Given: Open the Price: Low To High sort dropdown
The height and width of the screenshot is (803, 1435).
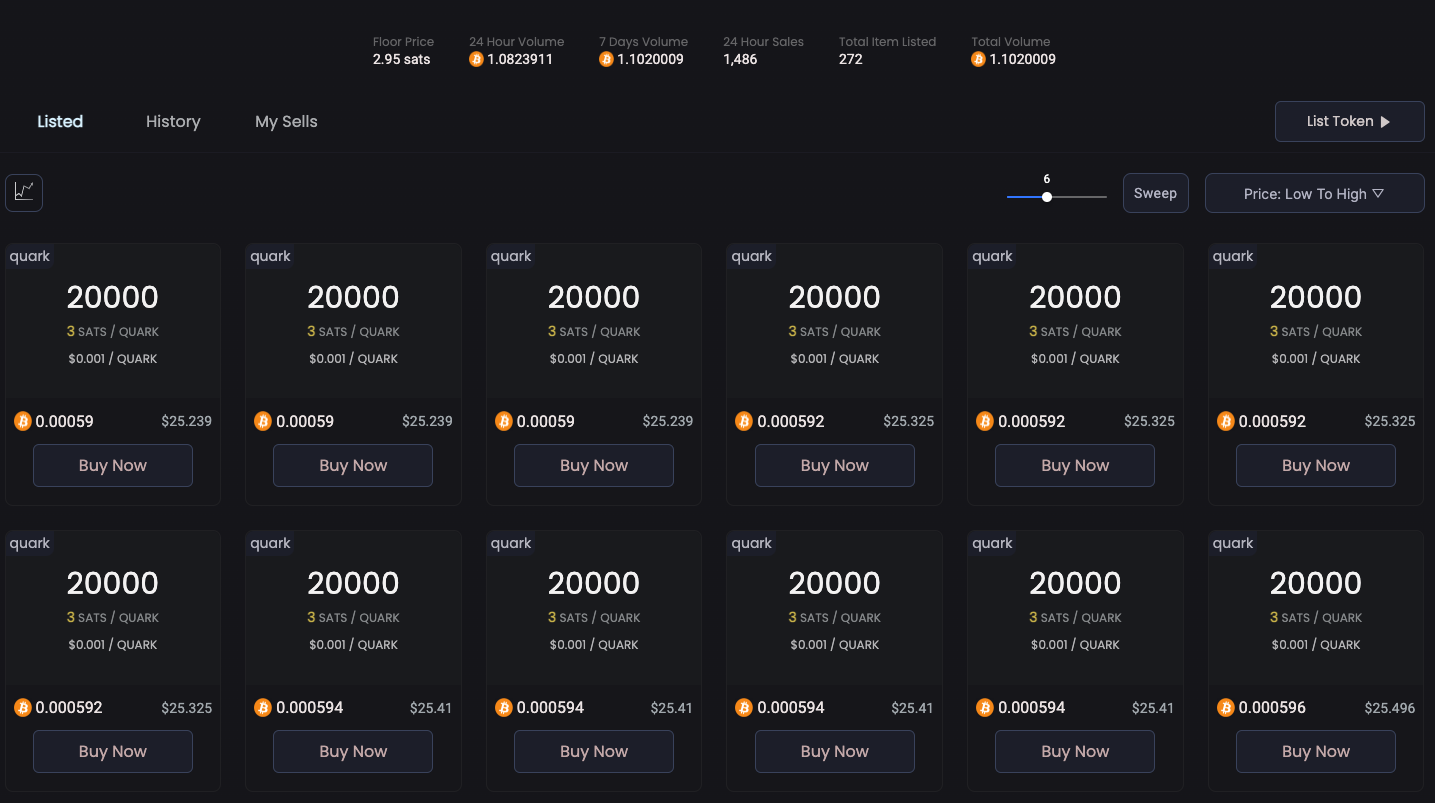Looking at the screenshot, I should point(1313,193).
